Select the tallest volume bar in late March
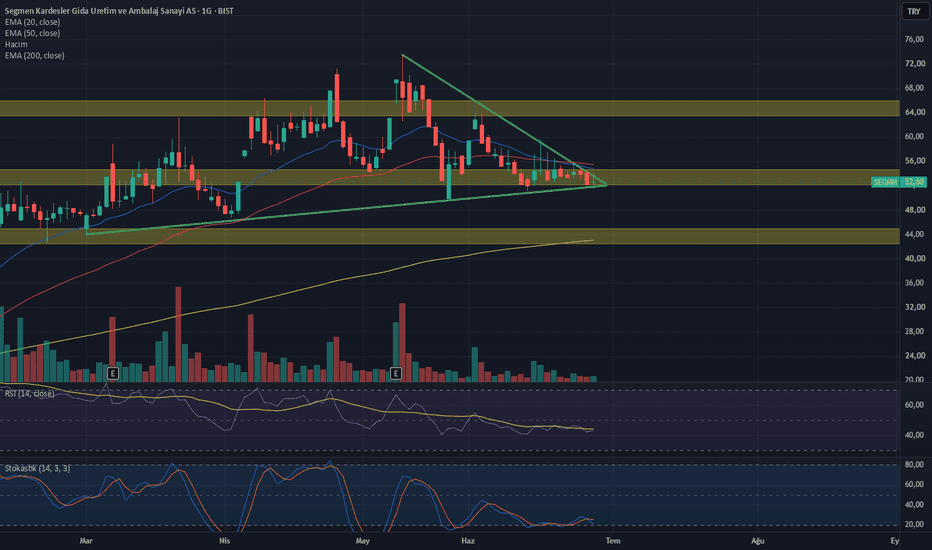Image resolution: width=932 pixels, height=550 pixels. tap(178, 334)
